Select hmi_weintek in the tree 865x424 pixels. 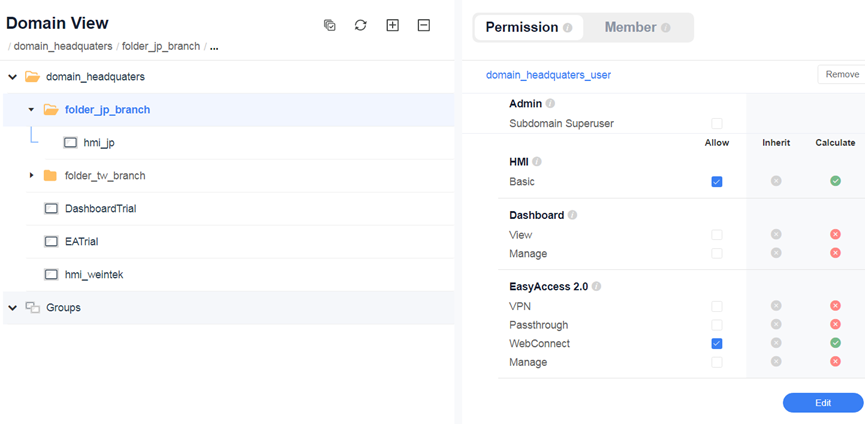coord(94,275)
